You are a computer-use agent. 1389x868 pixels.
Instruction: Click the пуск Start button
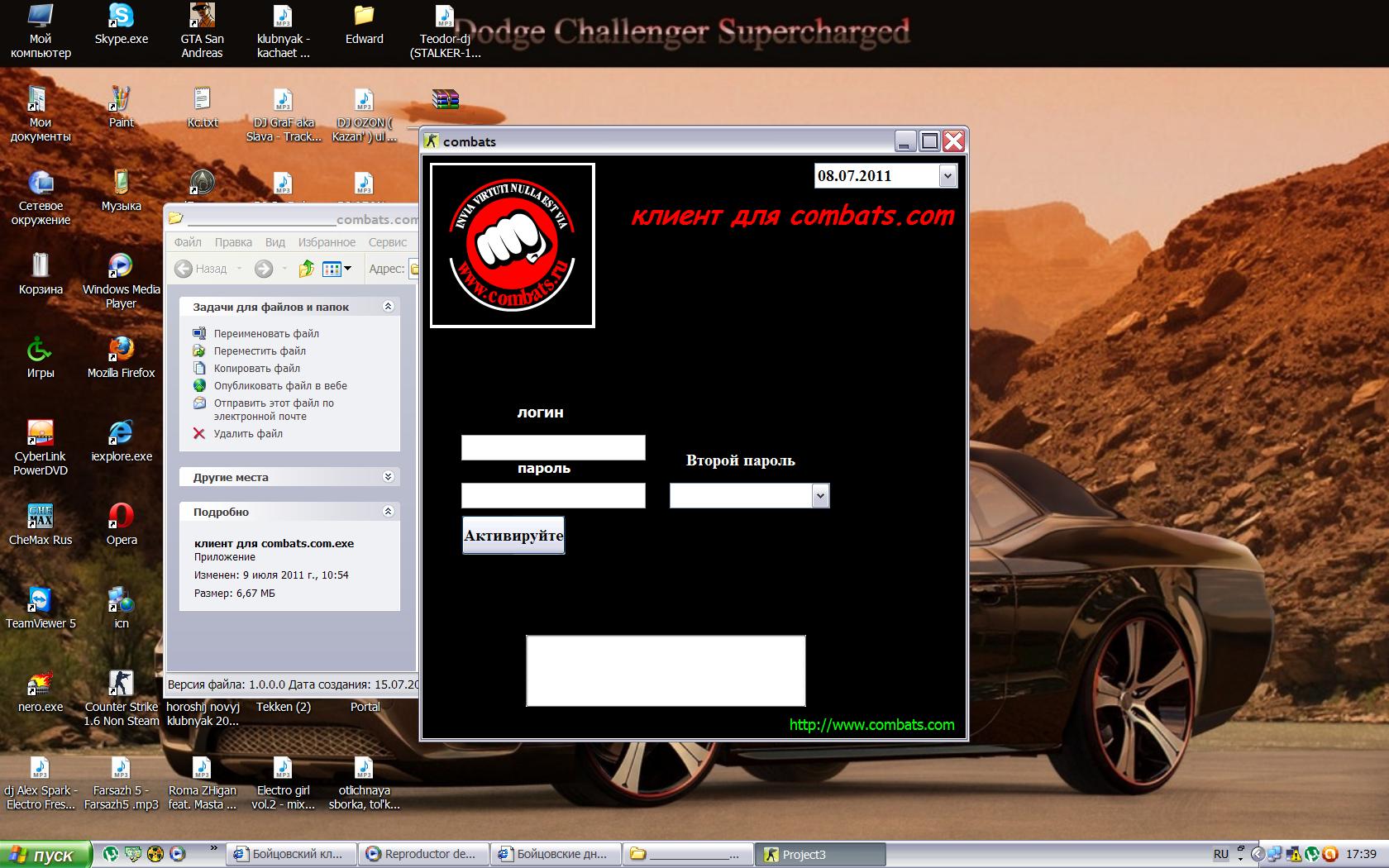tap(45, 855)
